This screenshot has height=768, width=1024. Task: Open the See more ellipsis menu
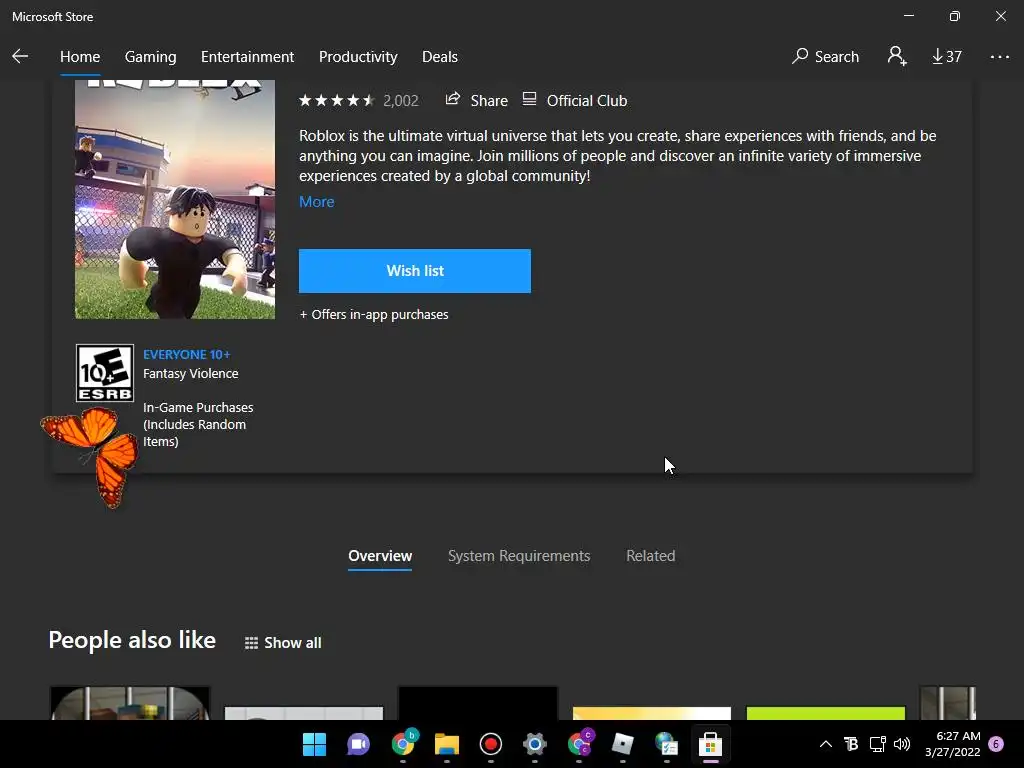pyautogui.click(x=999, y=57)
